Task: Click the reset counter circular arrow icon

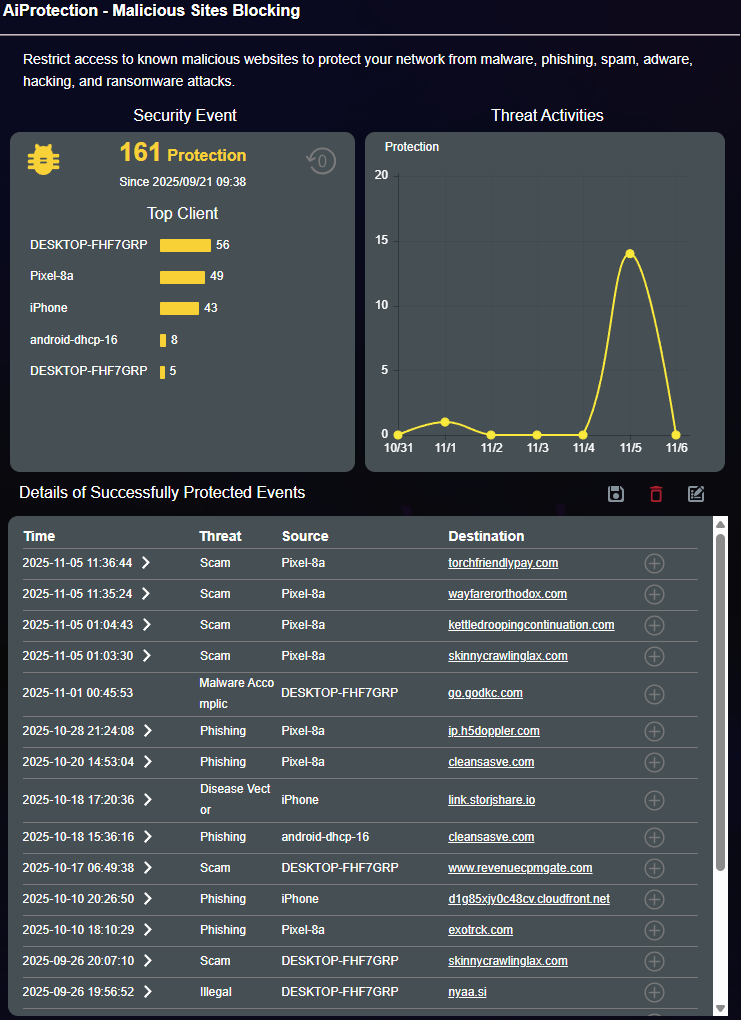Action: click(x=321, y=161)
